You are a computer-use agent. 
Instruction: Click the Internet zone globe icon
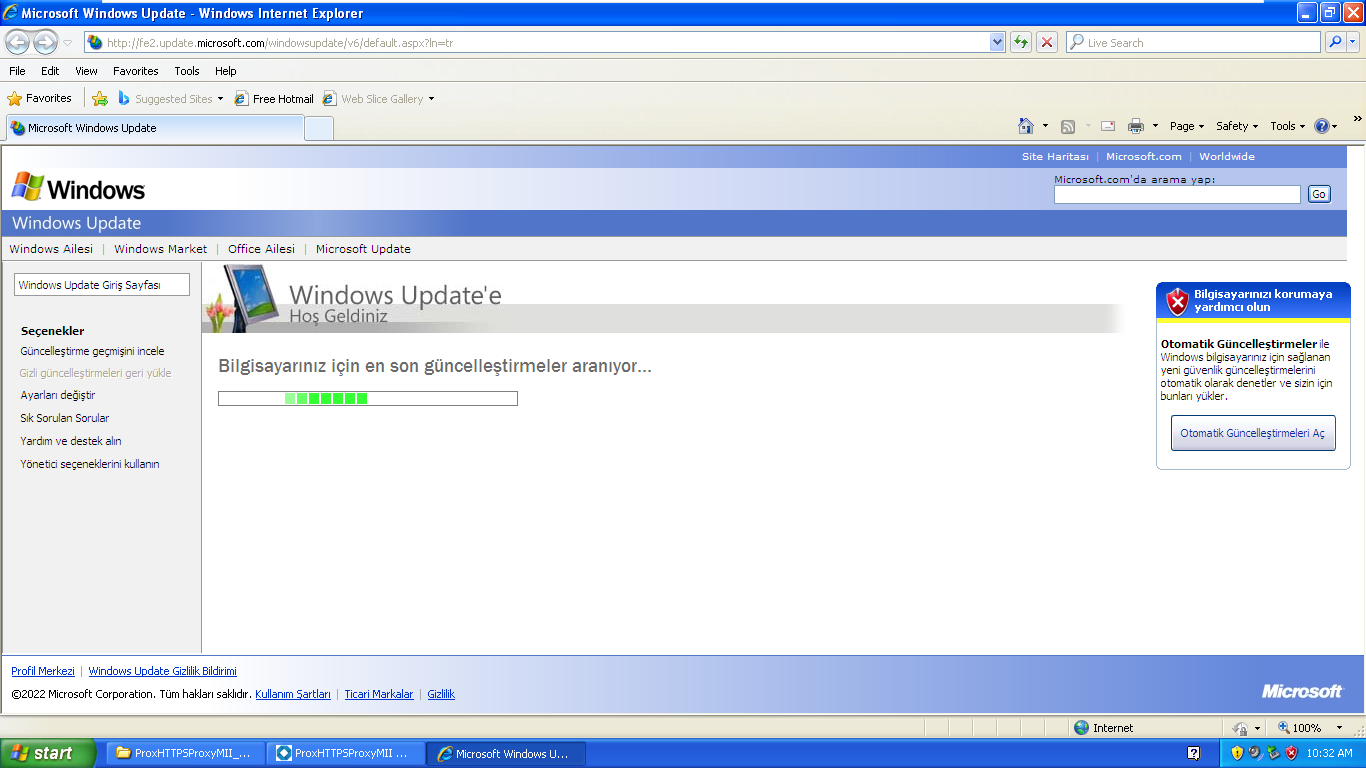coord(1081,728)
